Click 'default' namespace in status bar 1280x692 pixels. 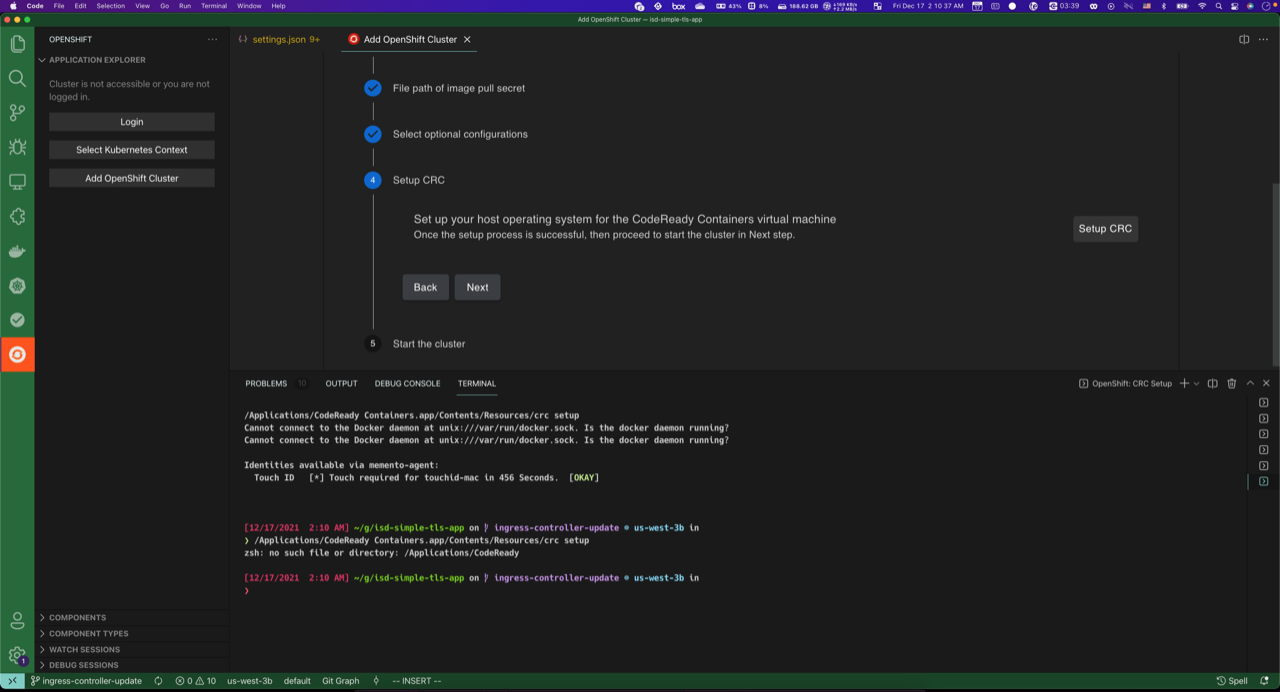pyautogui.click(x=297, y=681)
